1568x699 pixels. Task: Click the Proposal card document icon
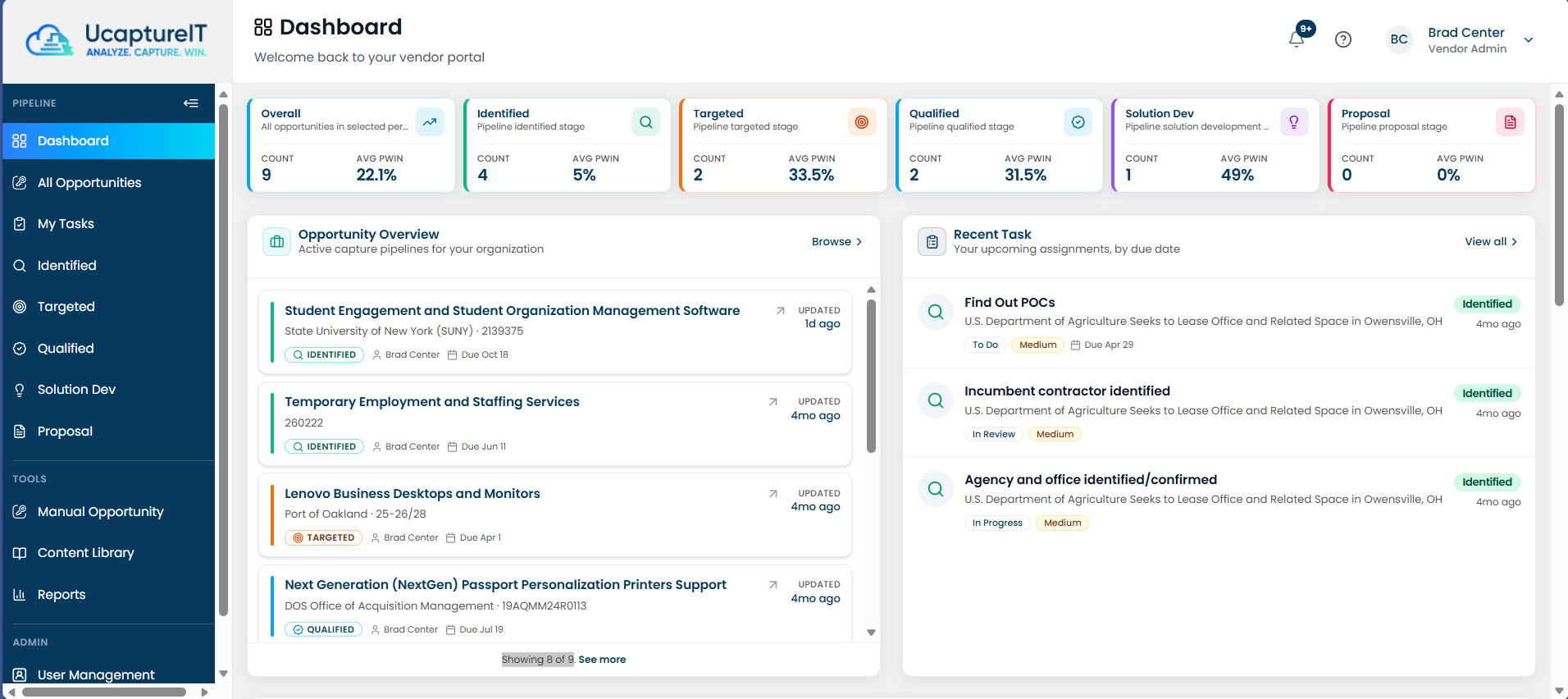point(1511,121)
